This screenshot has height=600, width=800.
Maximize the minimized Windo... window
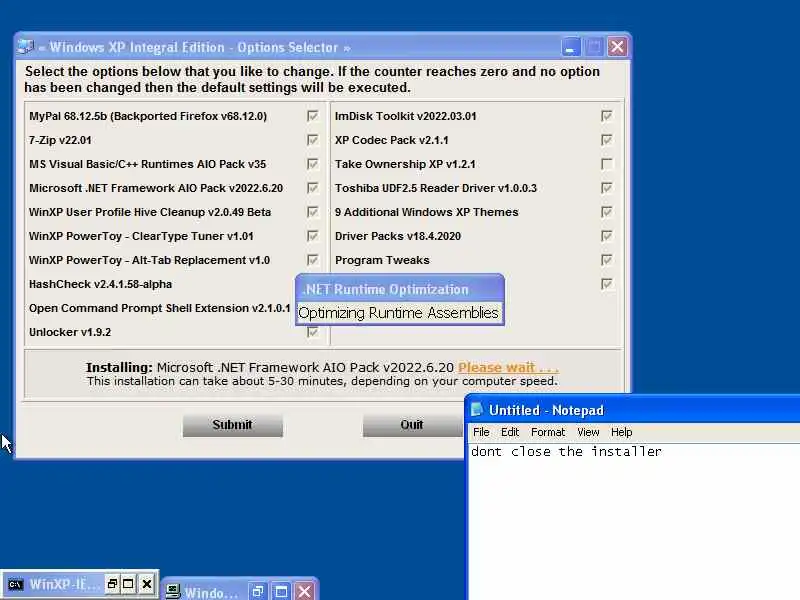click(x=281, y=592)
